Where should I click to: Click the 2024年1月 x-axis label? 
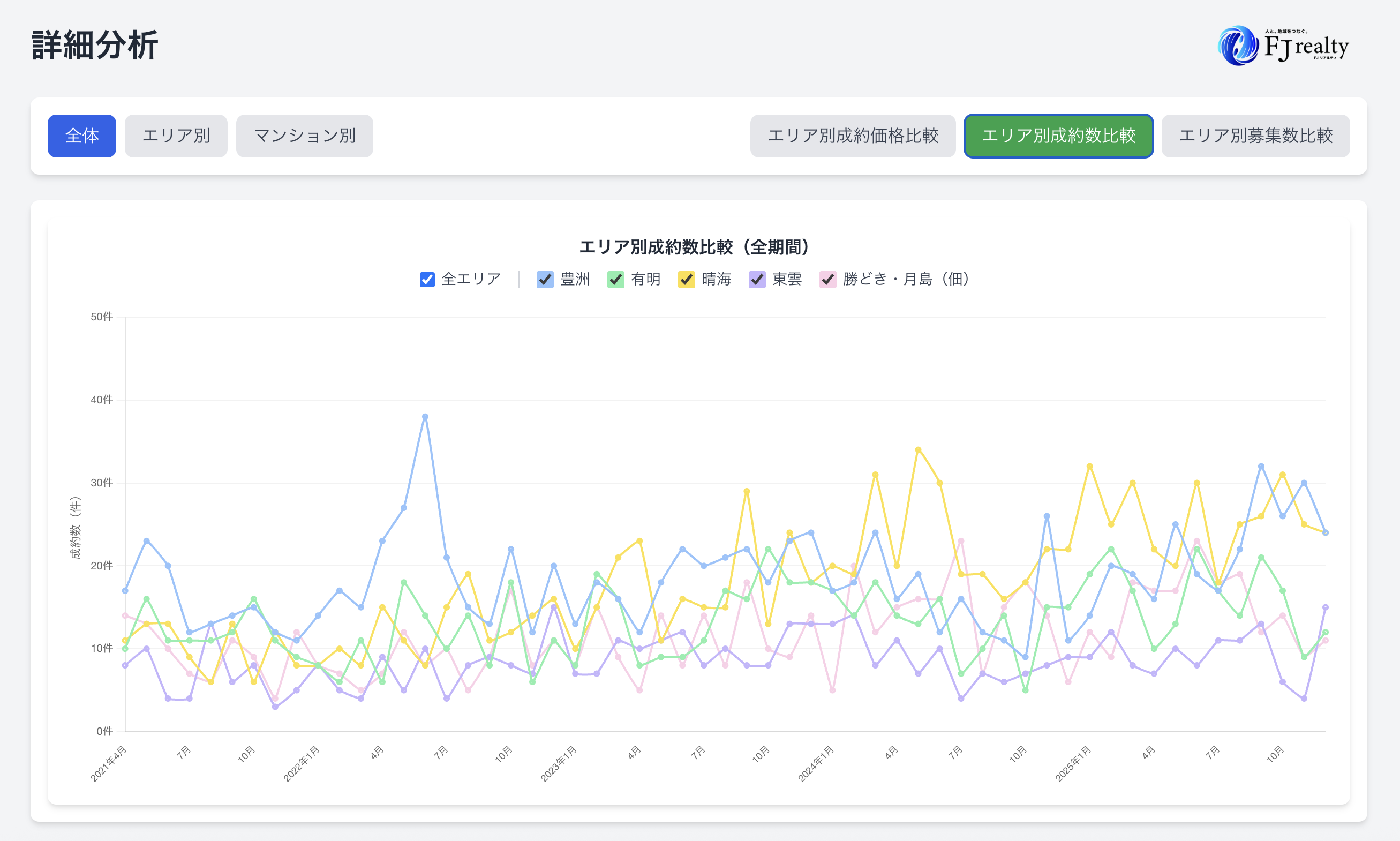tap(816, 764)
